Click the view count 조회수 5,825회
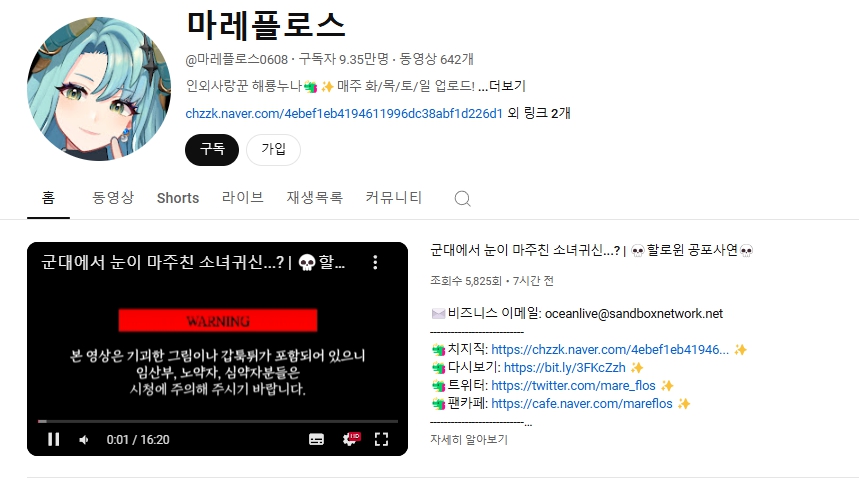Screen dimensions: 859x483 [x=466, y=281]
